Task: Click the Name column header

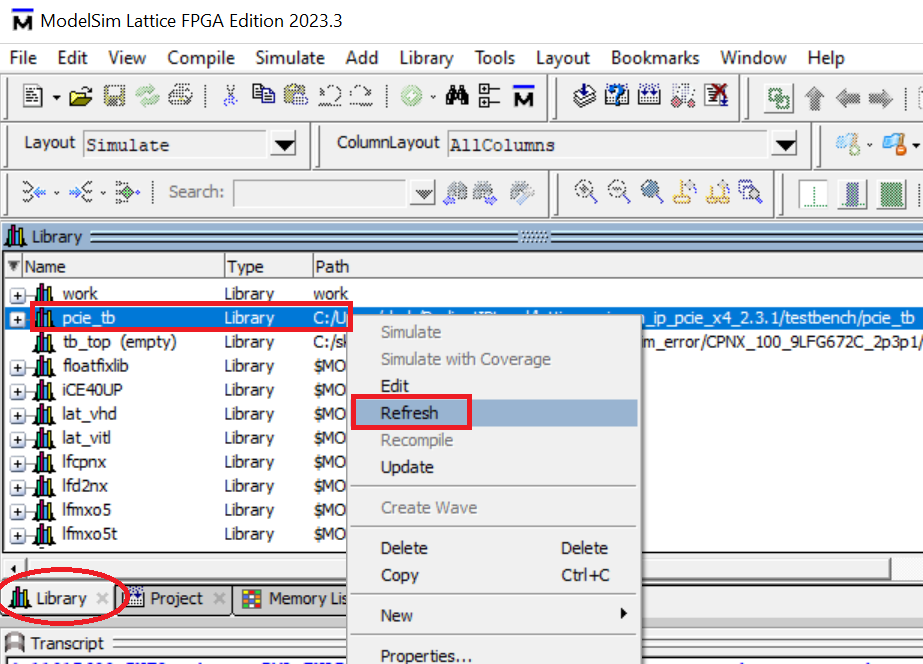Action: point(122,267)
